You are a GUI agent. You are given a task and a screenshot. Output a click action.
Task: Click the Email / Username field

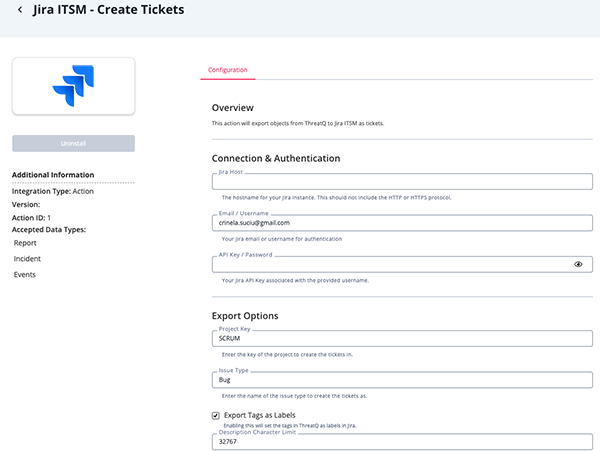click(402, 223)
